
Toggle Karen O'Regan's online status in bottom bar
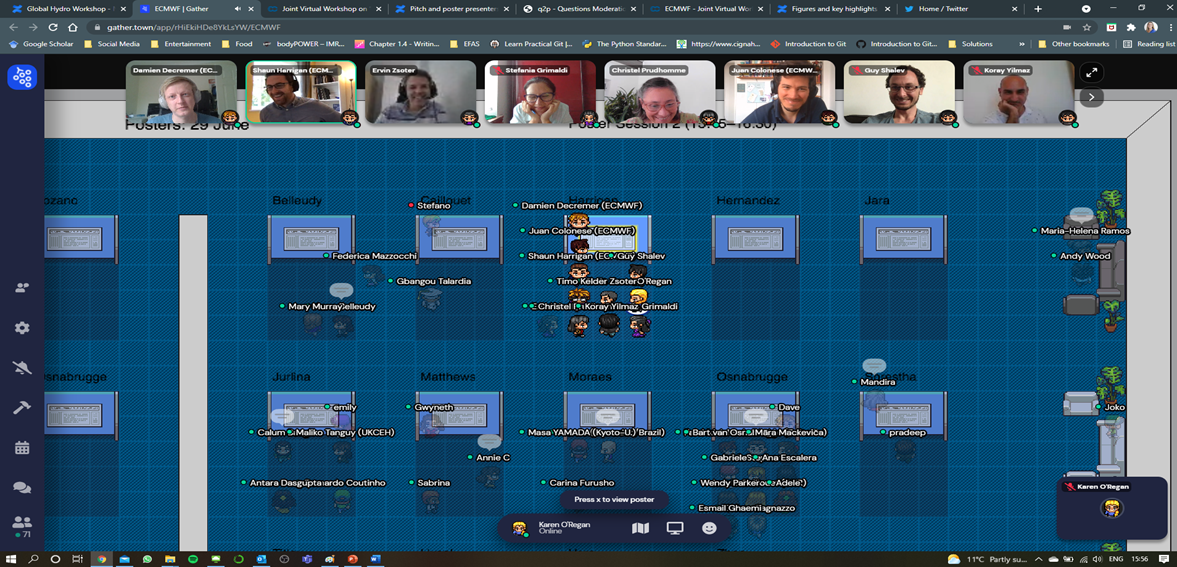558,528
